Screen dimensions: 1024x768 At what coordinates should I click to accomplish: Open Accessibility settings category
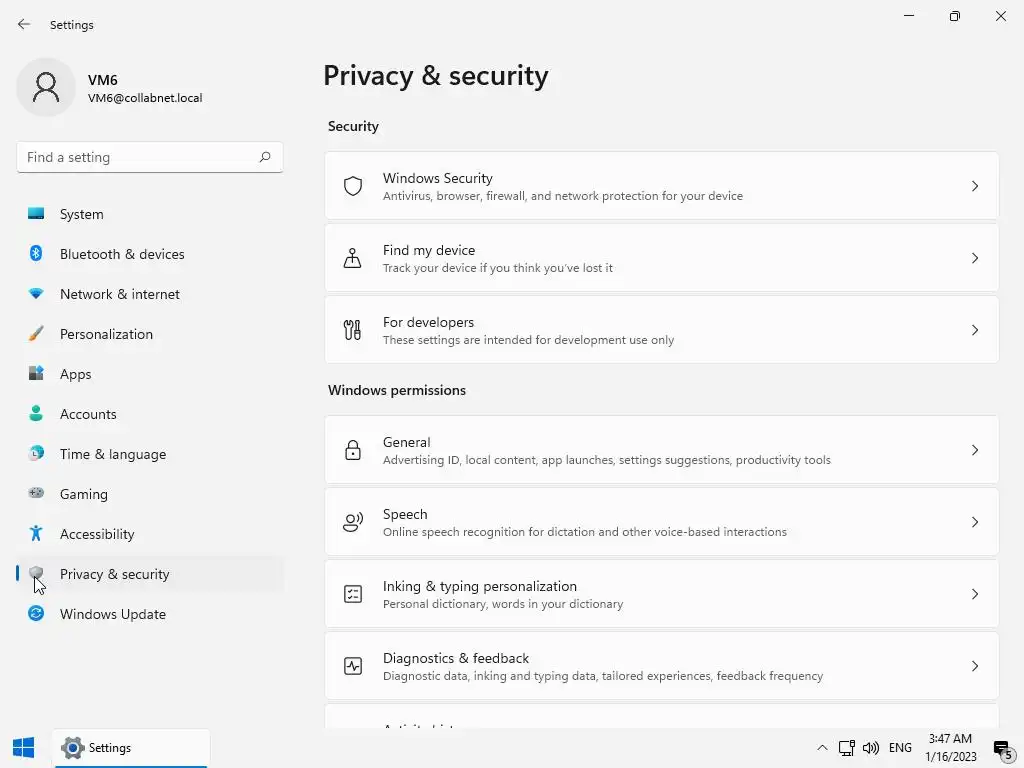pos(97,534)
